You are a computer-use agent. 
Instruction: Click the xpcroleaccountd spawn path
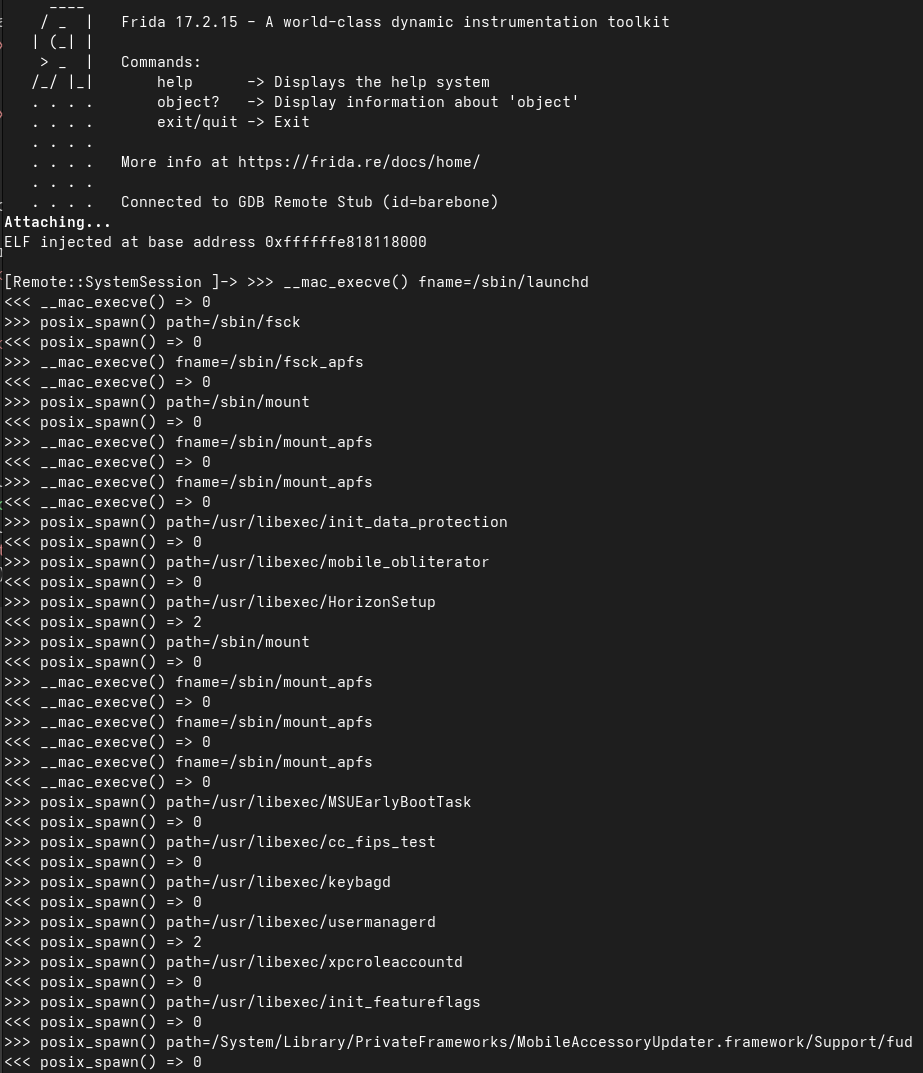314,962
